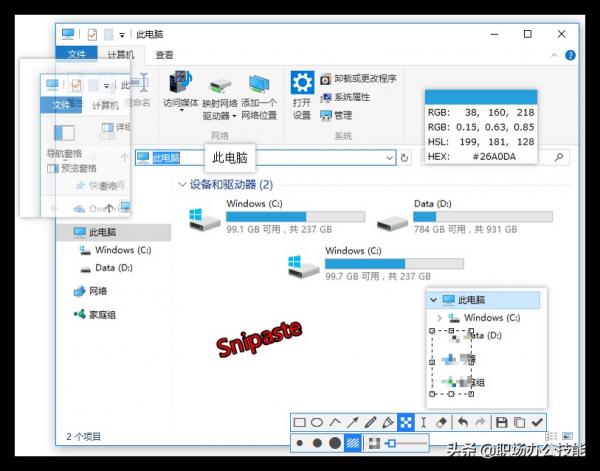Open the address bar history dropdown arrow

tap(390, 158)
